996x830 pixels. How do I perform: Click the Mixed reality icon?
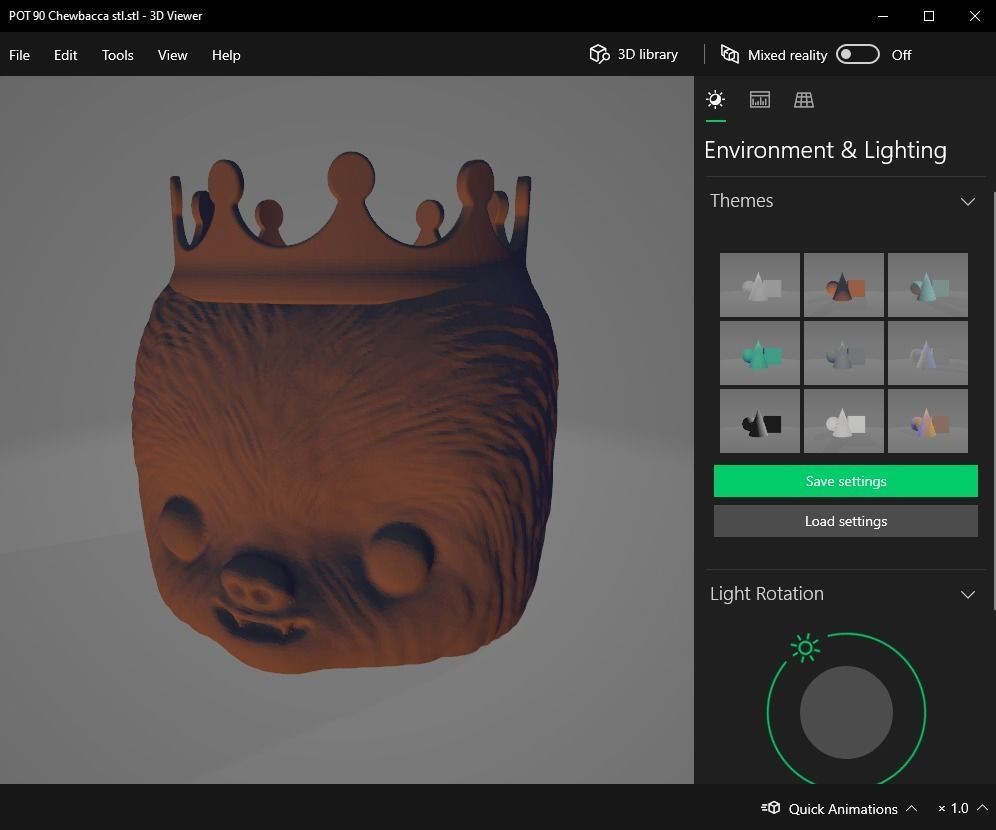tap(729, 55)
